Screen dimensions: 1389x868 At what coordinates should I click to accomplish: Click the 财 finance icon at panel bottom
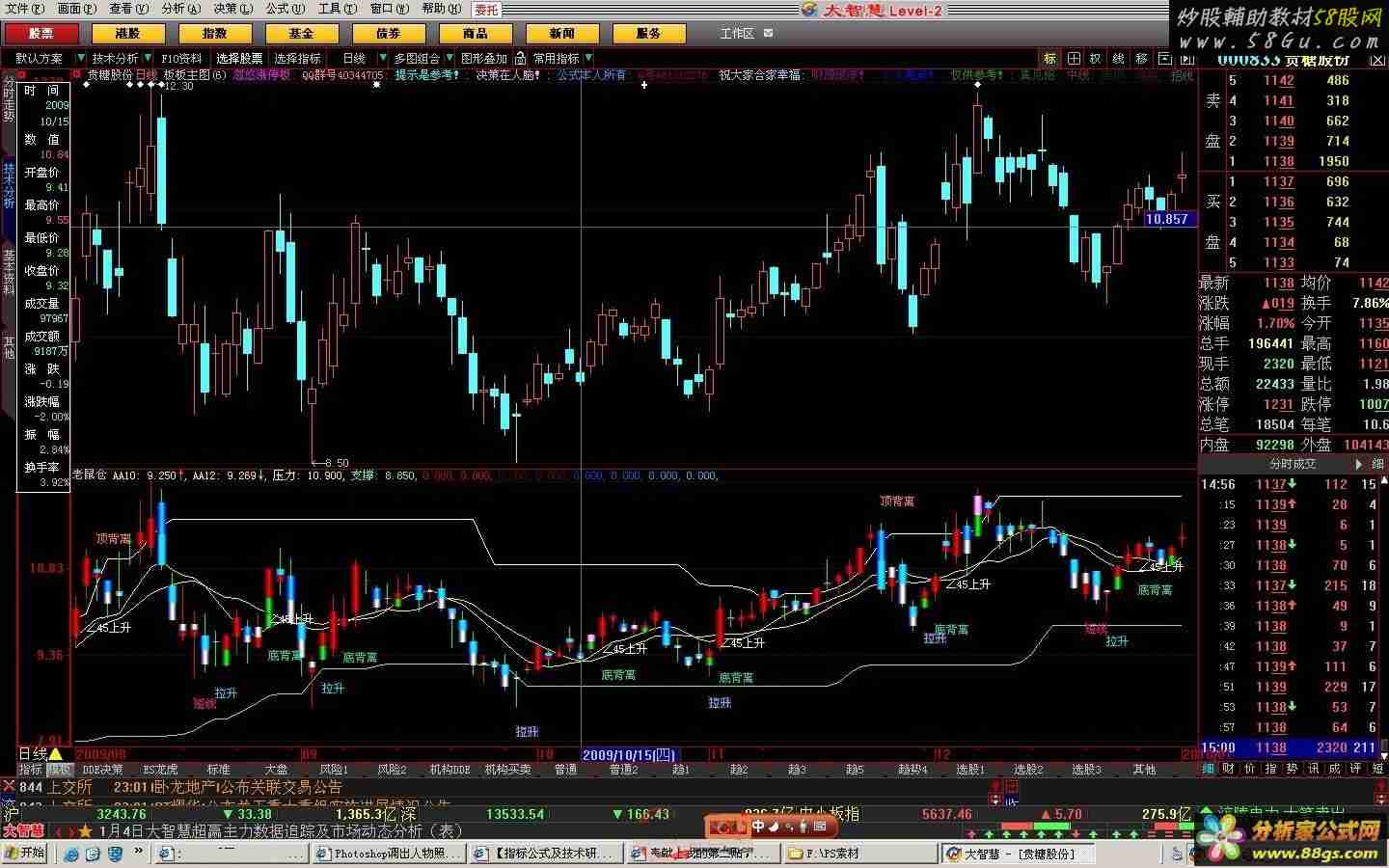click(1228, 769)
